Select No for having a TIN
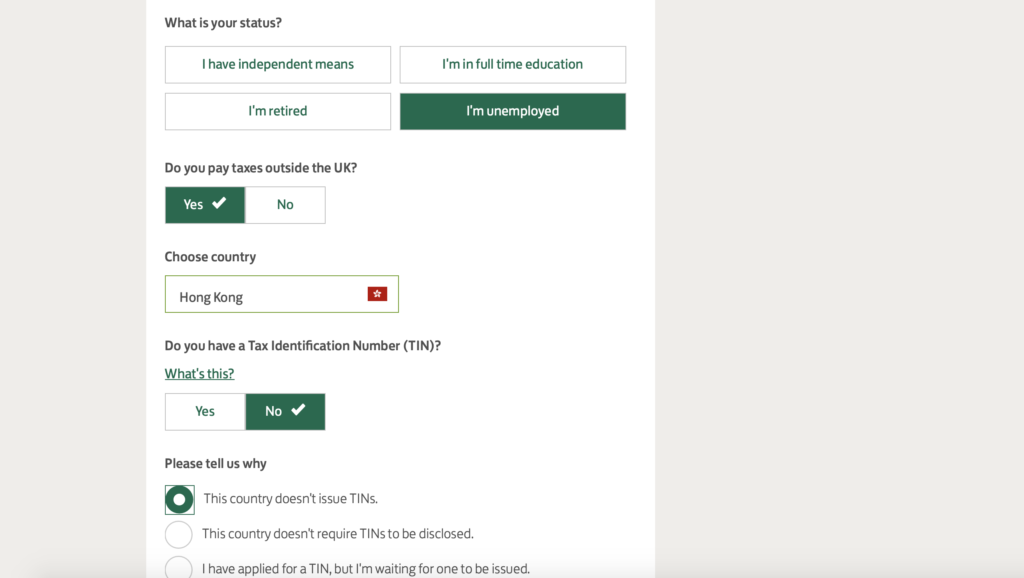This screenshot has width=1024, height=578. point(285,411)
